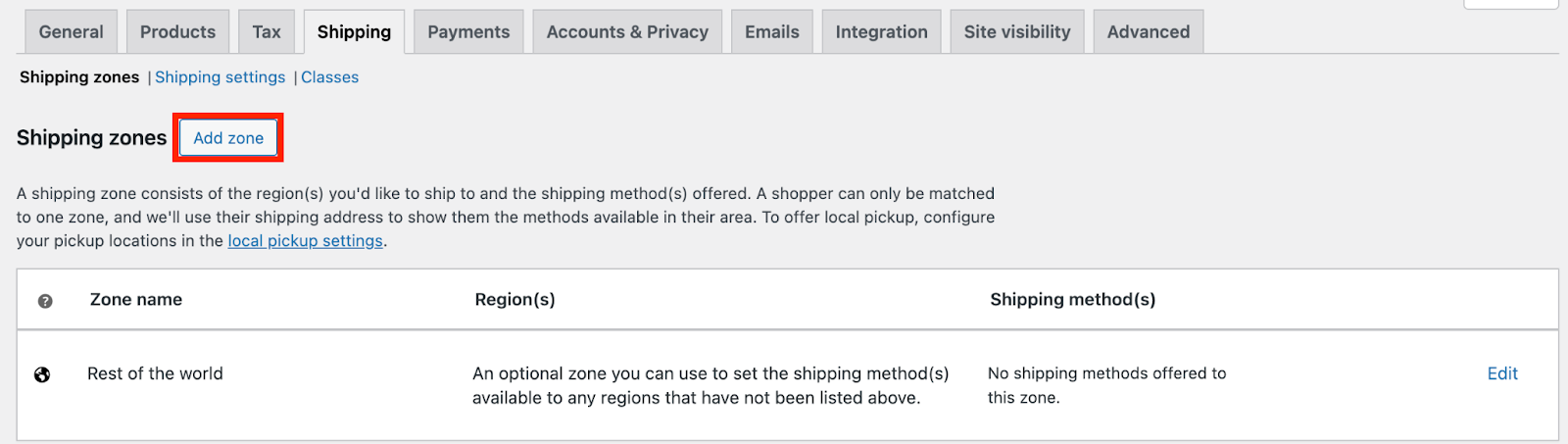Click the globe icon beside Rest of the world
Screen dimensions: 1568x444
(x=42, y=374)
